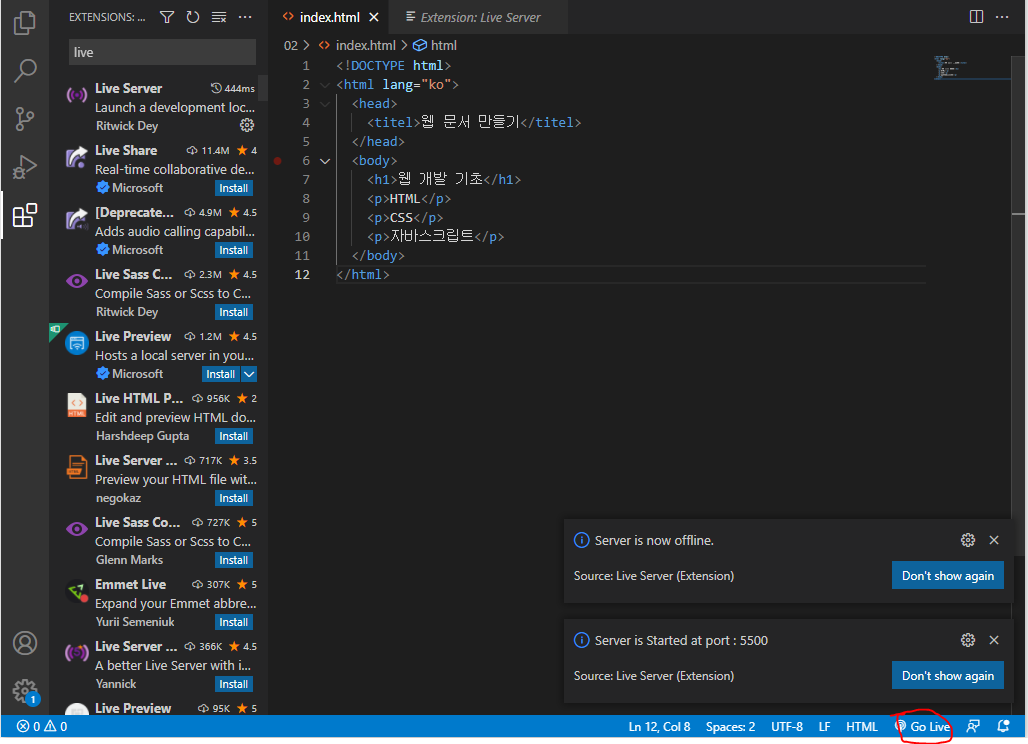The image size is (1028, 744).
Task: Collapse the html tag fold on line 2
Action: (x=325, y=85)
